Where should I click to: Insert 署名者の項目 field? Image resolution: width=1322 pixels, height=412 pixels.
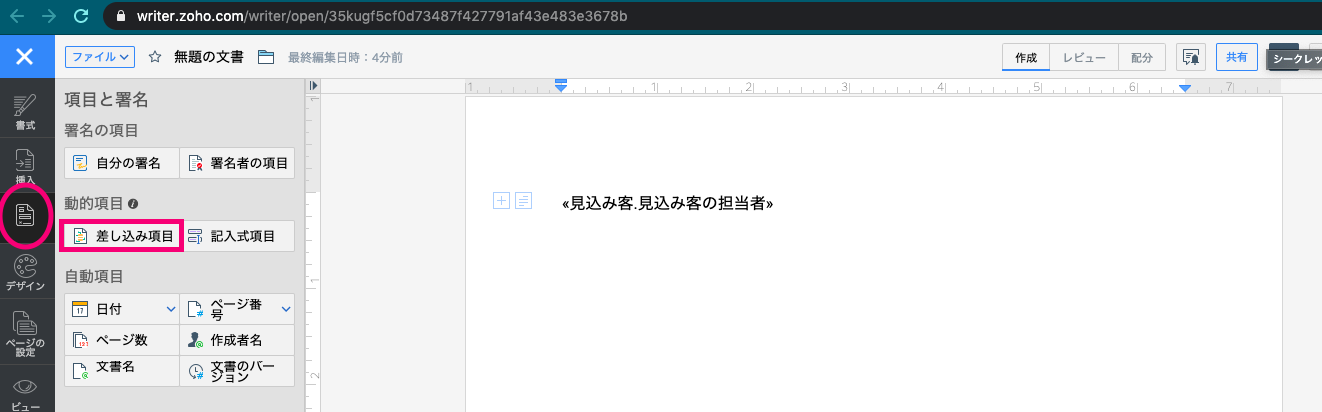tap(237, 163)
